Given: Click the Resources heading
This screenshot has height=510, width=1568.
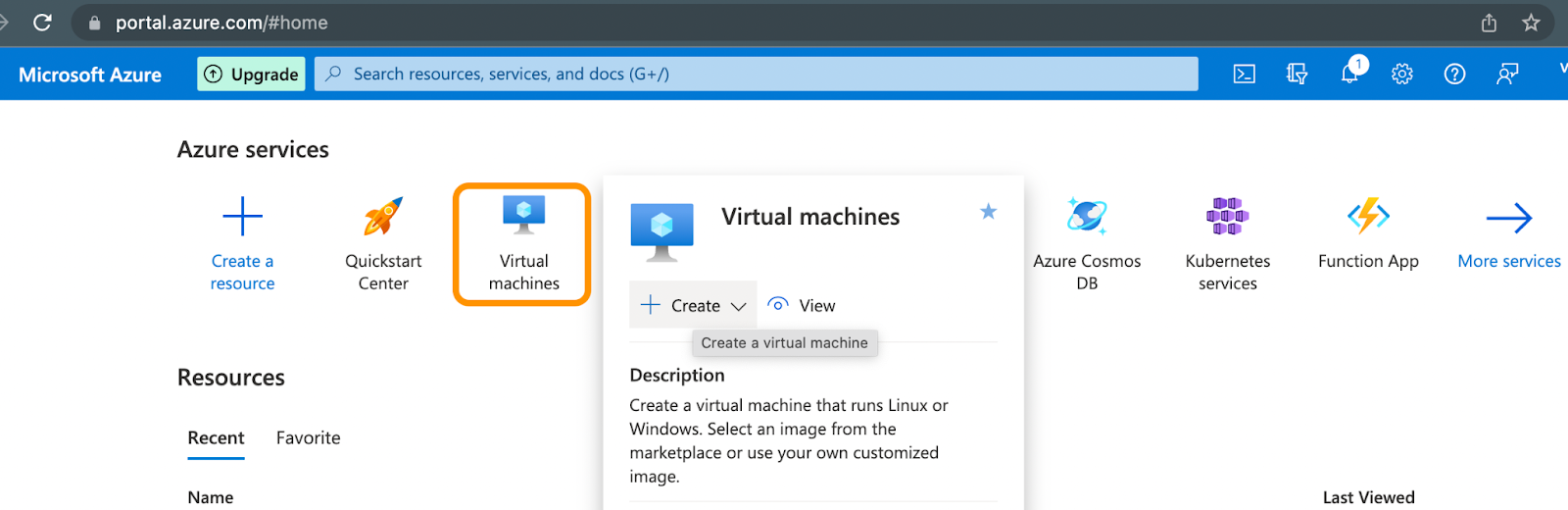Looking at the screenshot, I should tap(230, 378).
